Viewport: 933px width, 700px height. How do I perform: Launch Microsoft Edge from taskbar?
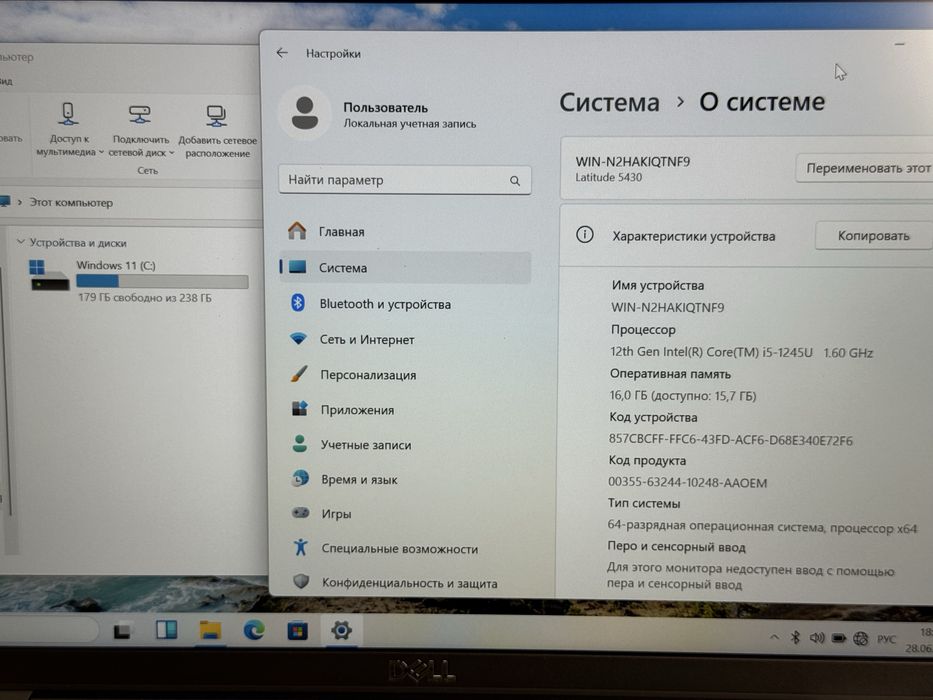tap(254, 630)
